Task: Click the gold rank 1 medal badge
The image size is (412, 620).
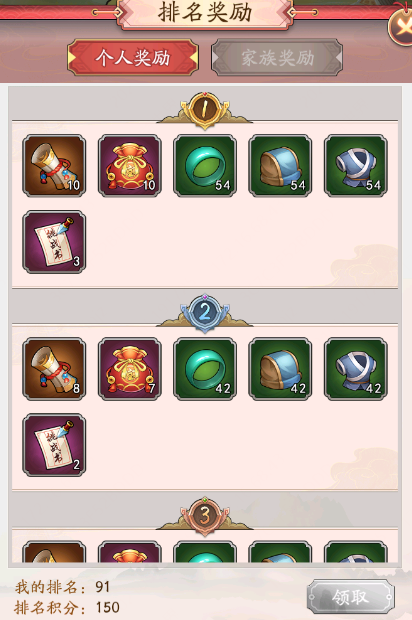Action: 205,110
